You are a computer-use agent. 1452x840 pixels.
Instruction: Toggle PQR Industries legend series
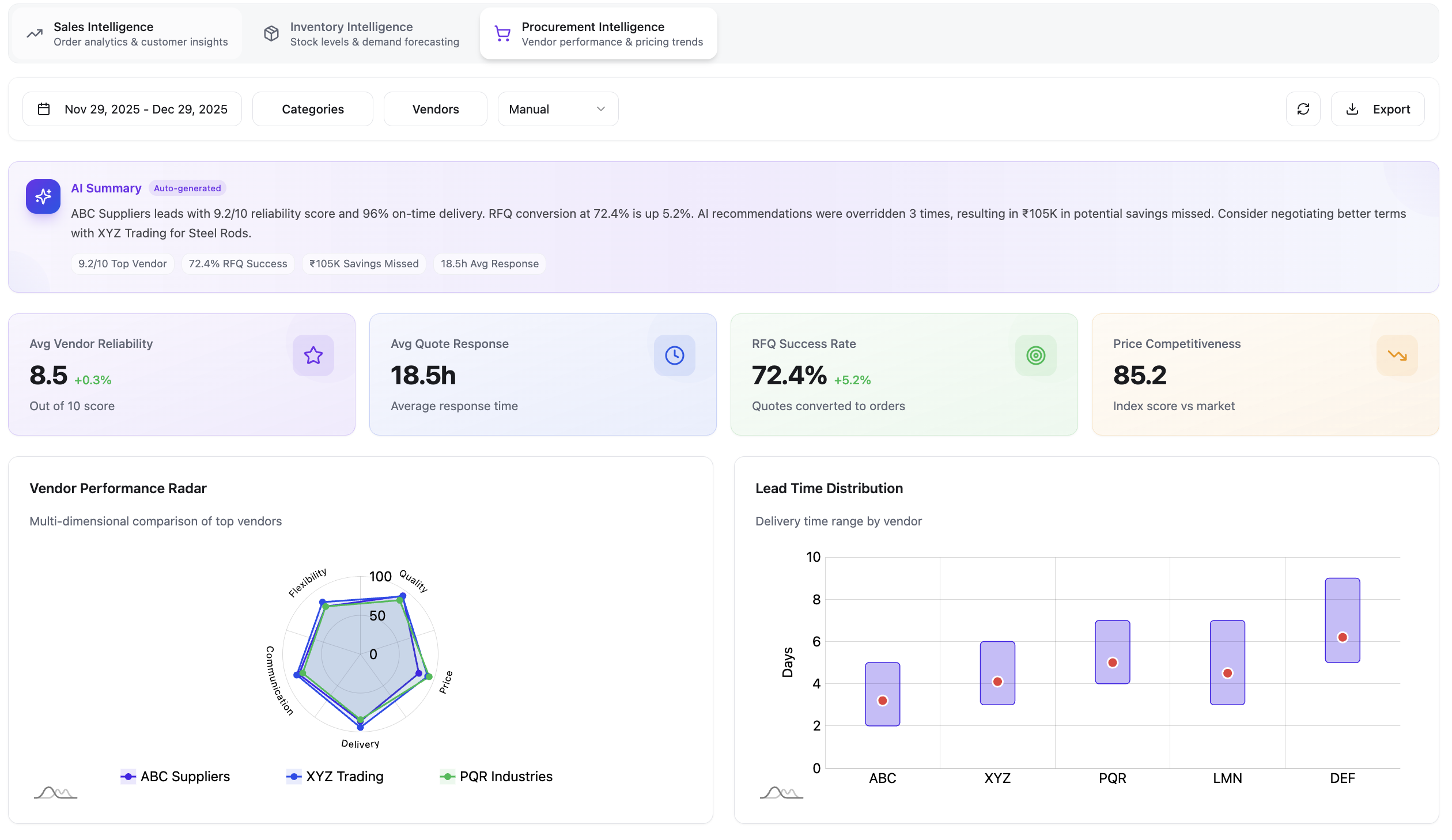[496, 777]
